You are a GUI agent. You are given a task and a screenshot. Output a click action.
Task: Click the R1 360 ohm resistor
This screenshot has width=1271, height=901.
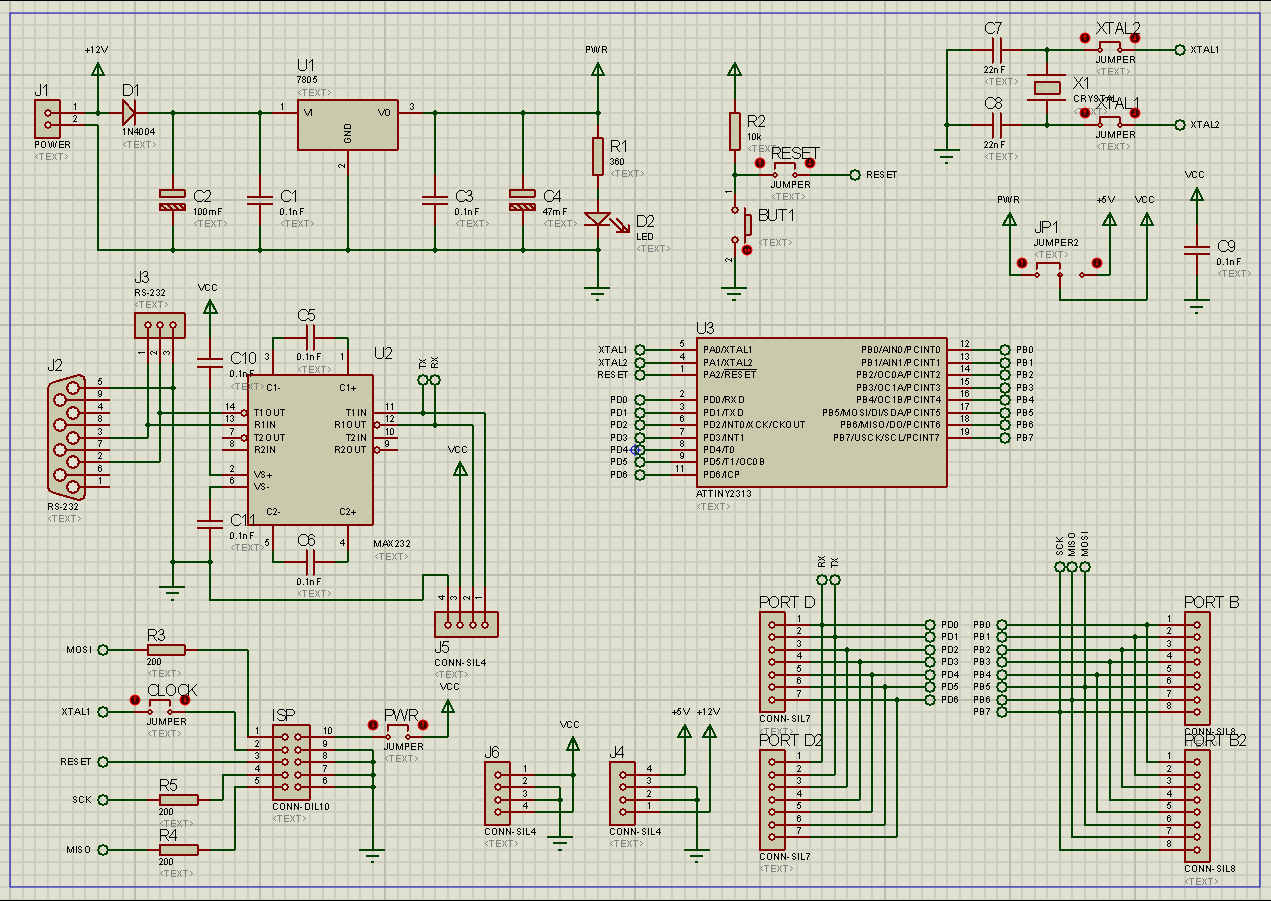[598, 156]
